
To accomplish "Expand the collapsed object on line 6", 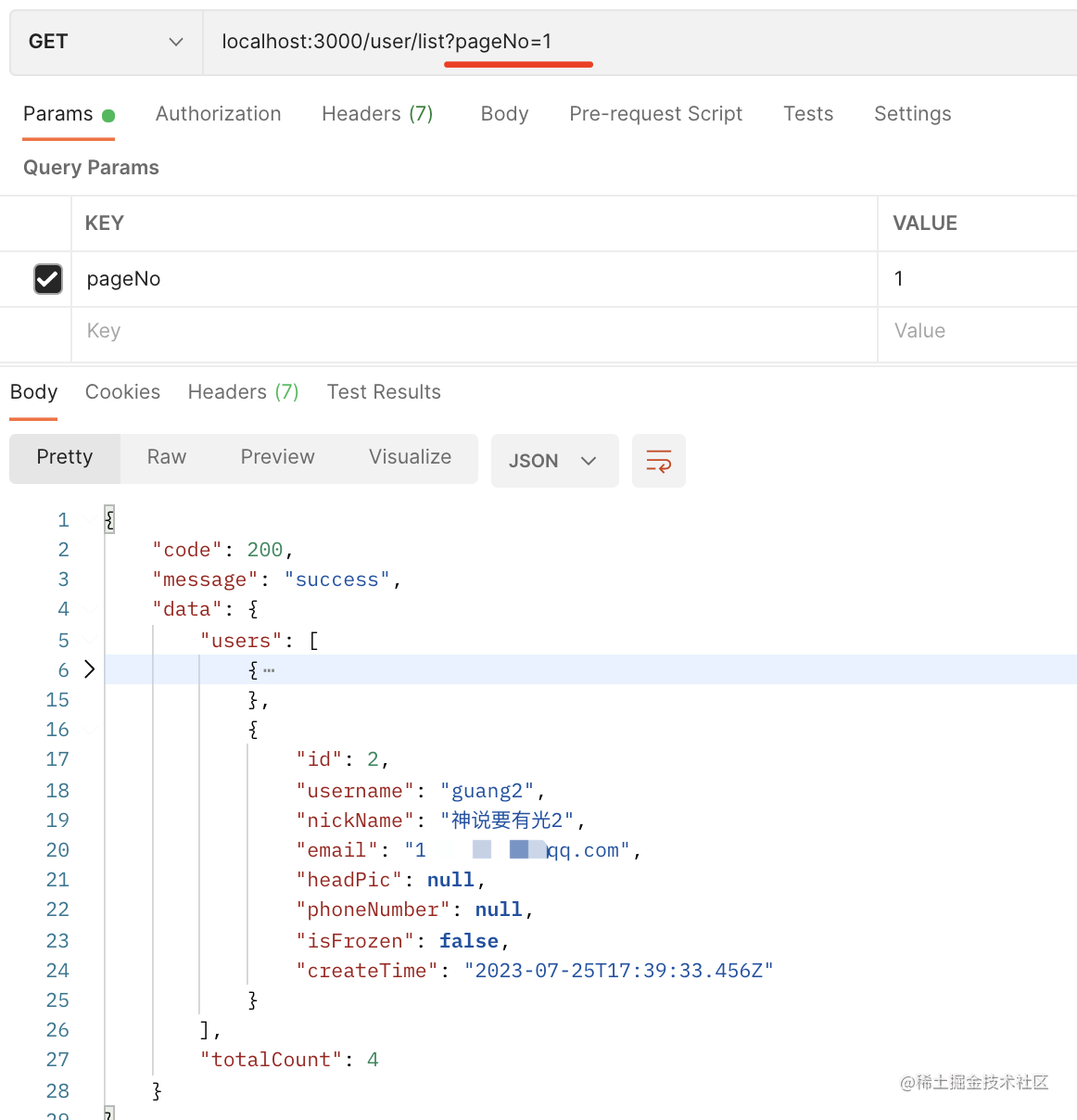I will coord(90,669).
